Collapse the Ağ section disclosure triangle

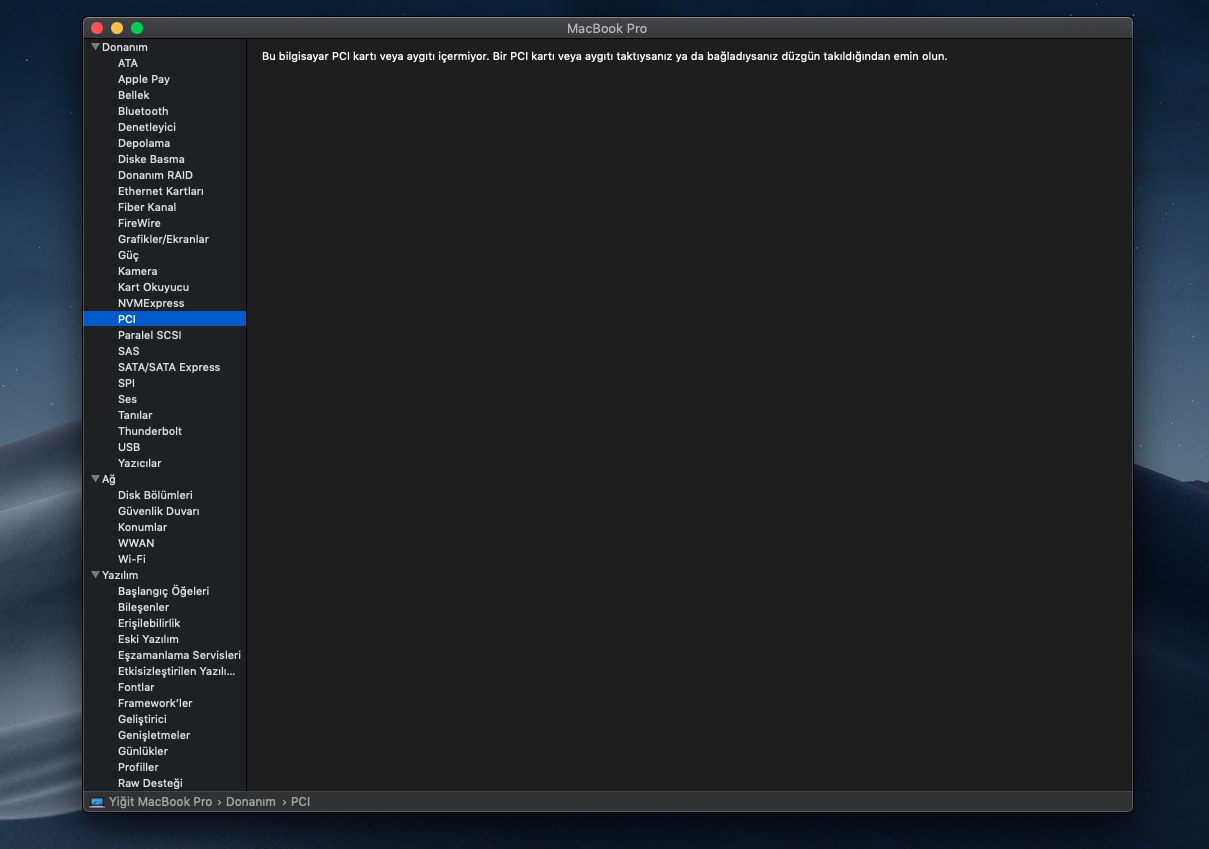click(95, 479)
